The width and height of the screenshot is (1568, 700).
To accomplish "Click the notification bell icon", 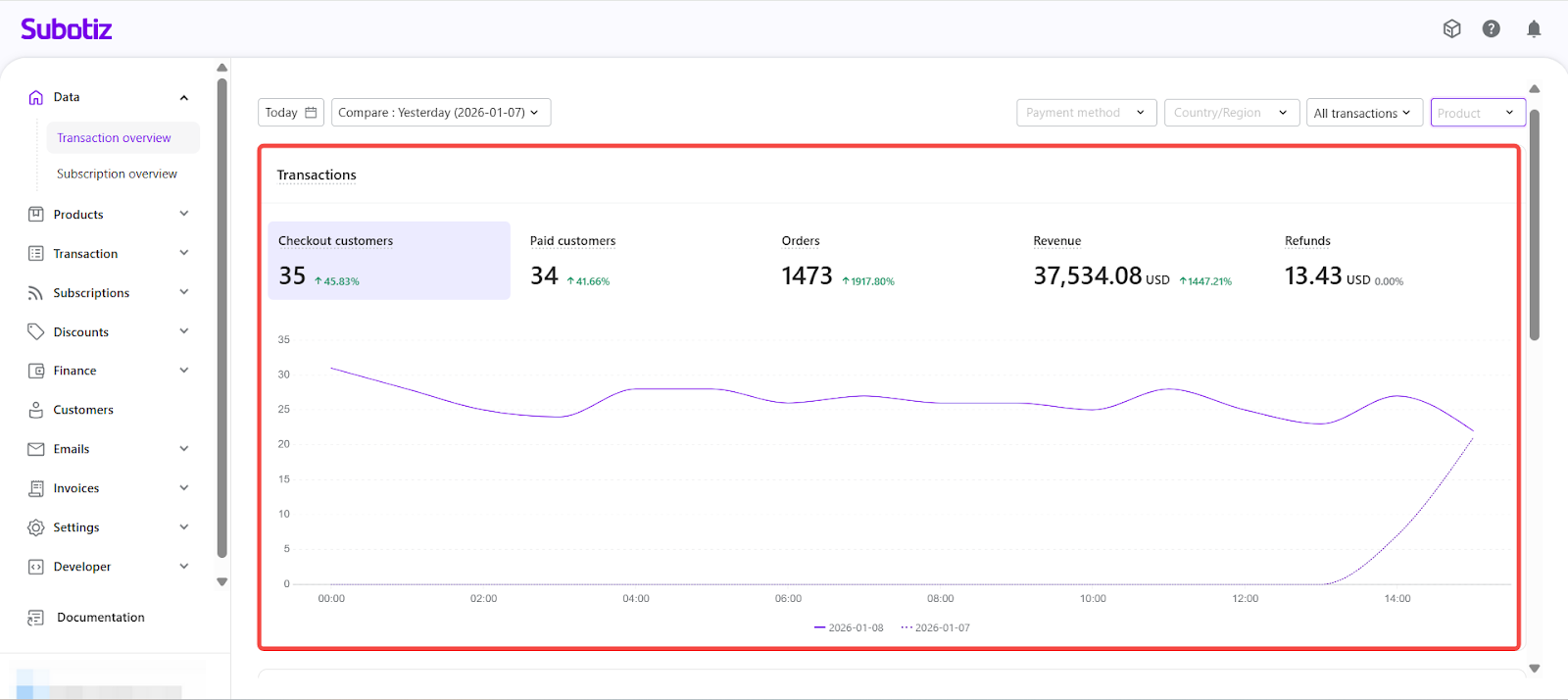I will point(1534,29).
